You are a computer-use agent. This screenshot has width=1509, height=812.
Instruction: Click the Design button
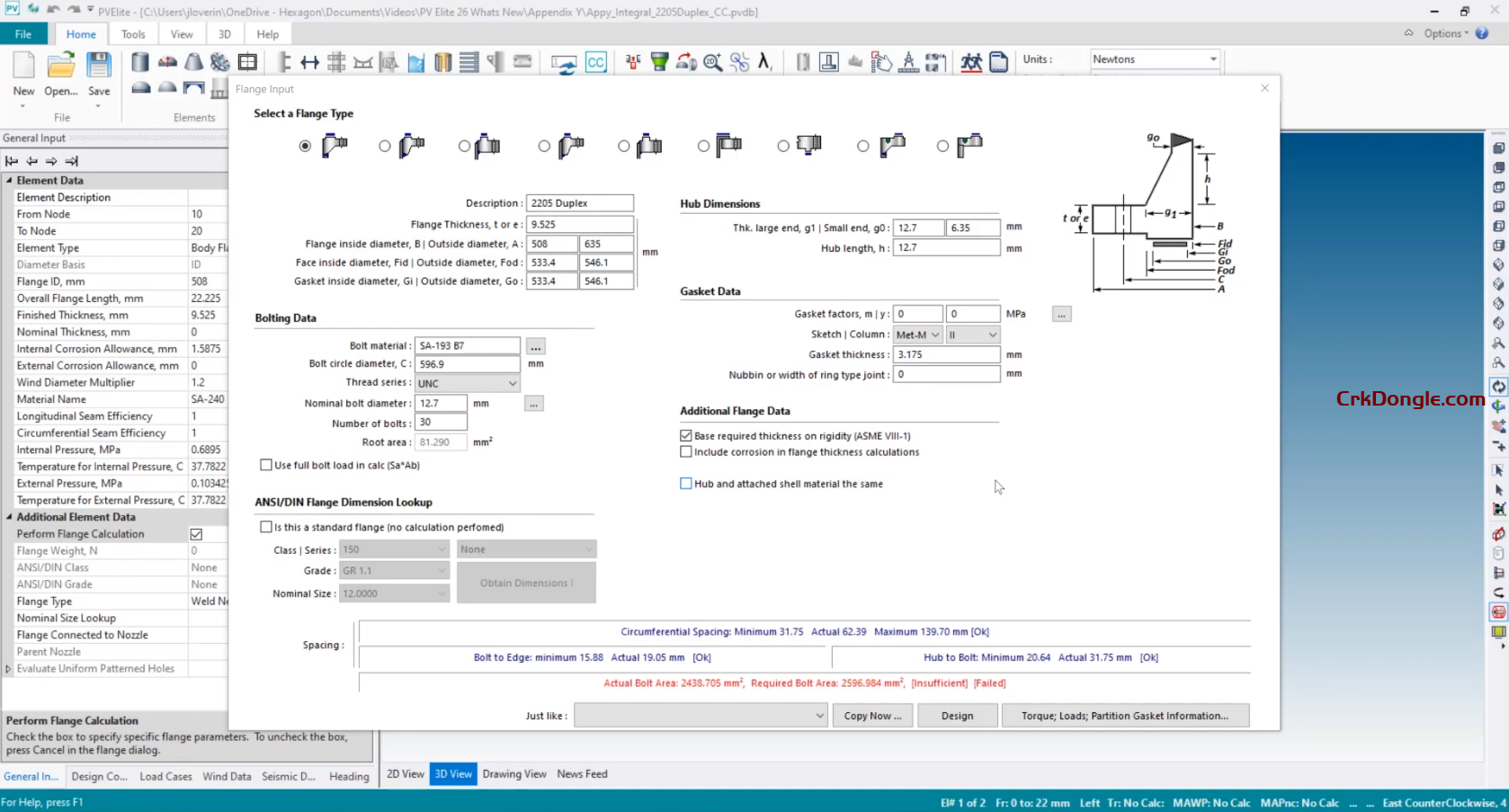click(x=957, y=716)
